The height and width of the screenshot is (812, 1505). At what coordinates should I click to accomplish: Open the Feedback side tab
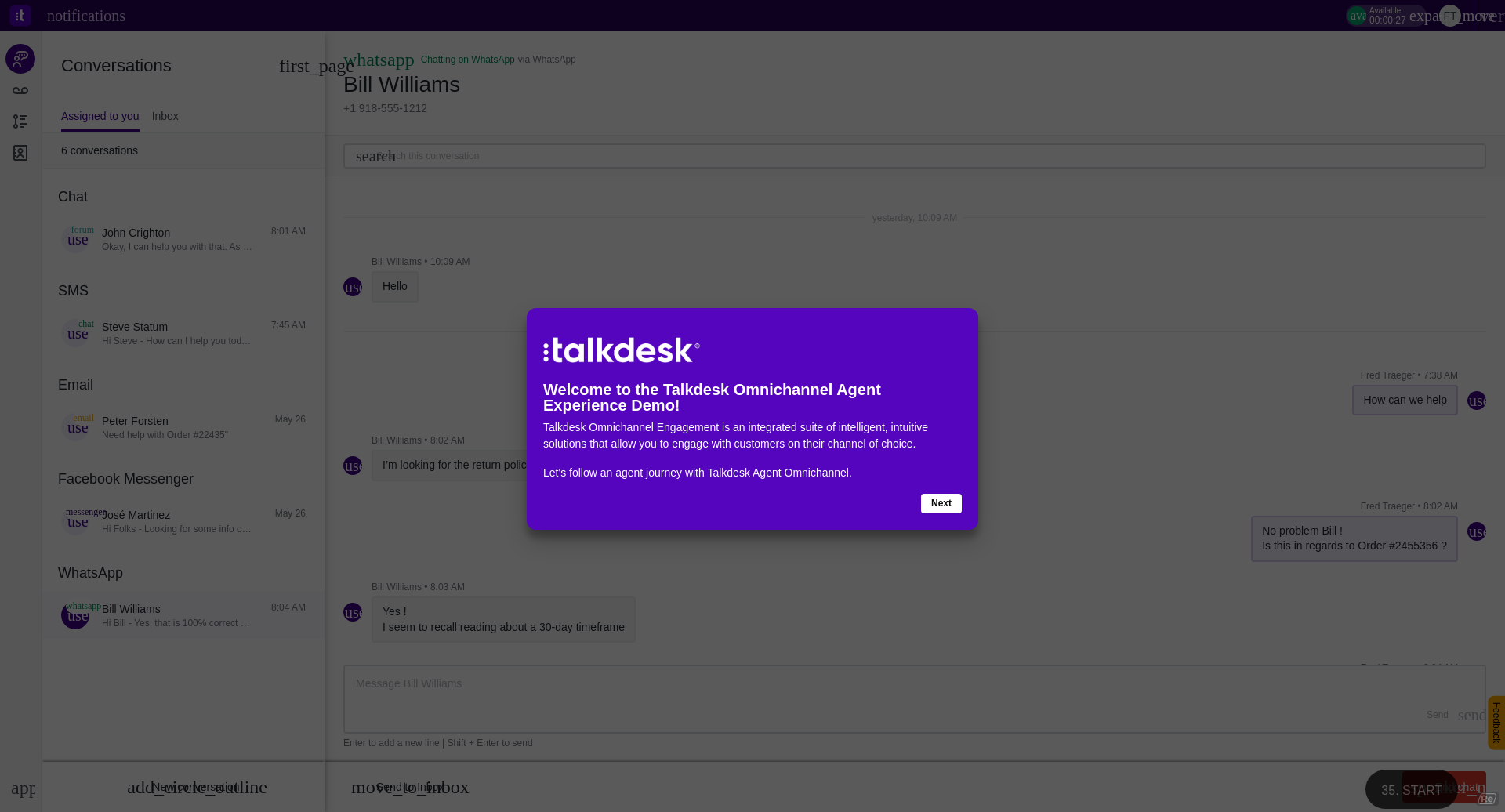(x=1496, y=723)
